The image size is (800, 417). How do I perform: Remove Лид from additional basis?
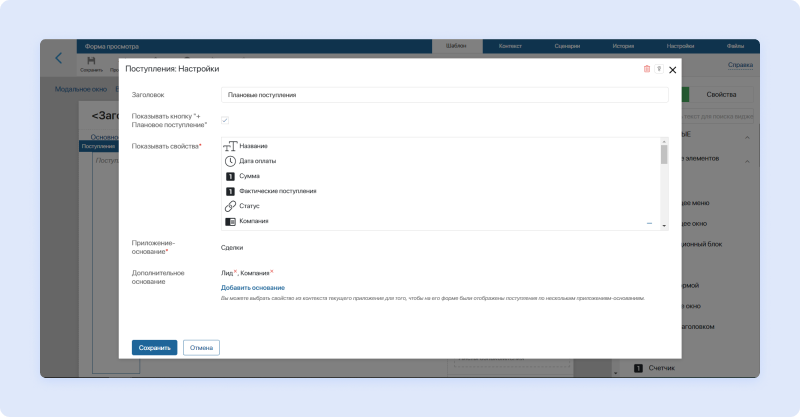[x=236, y=271]
